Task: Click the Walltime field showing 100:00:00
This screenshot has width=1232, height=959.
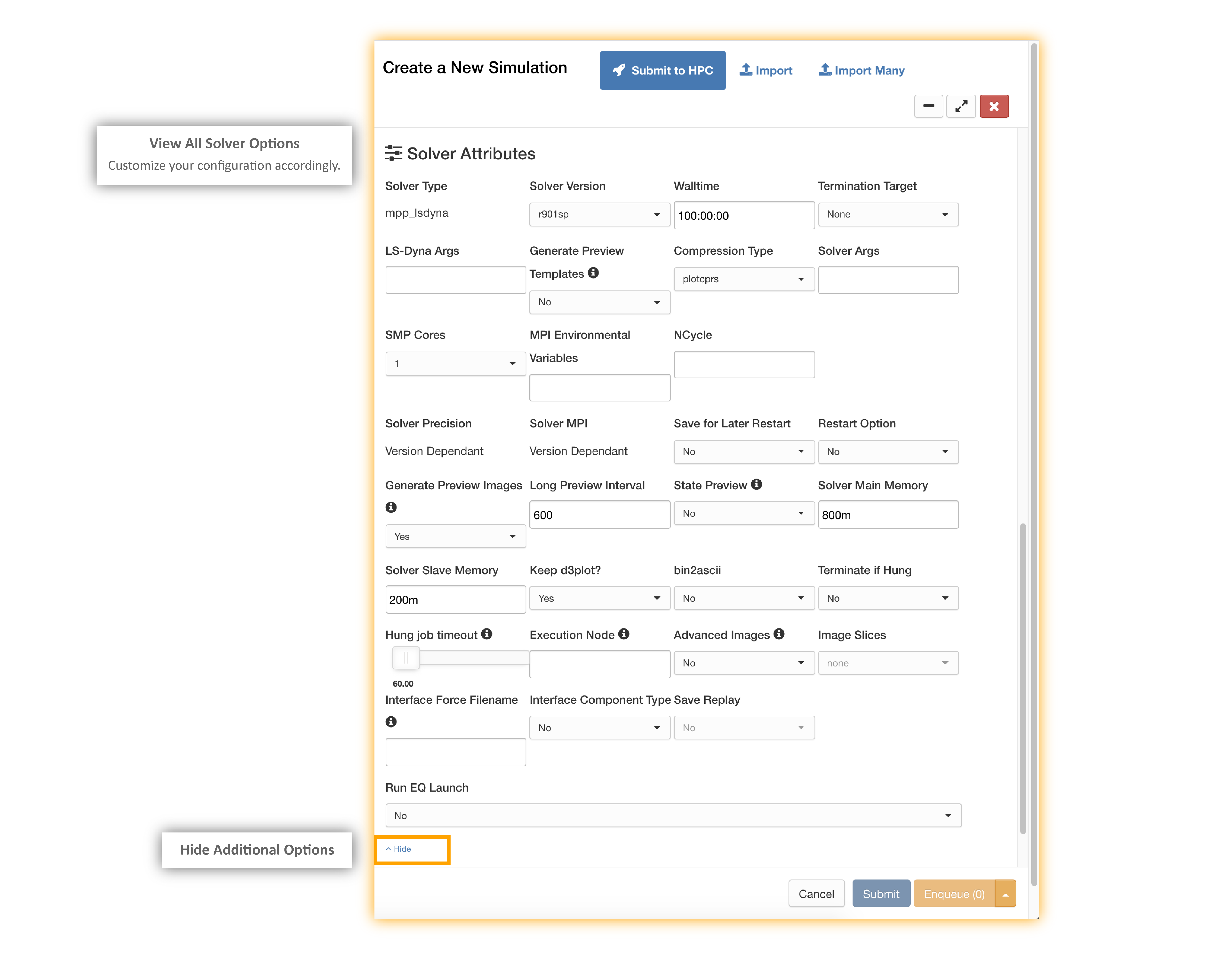Action: coord(744,215)
